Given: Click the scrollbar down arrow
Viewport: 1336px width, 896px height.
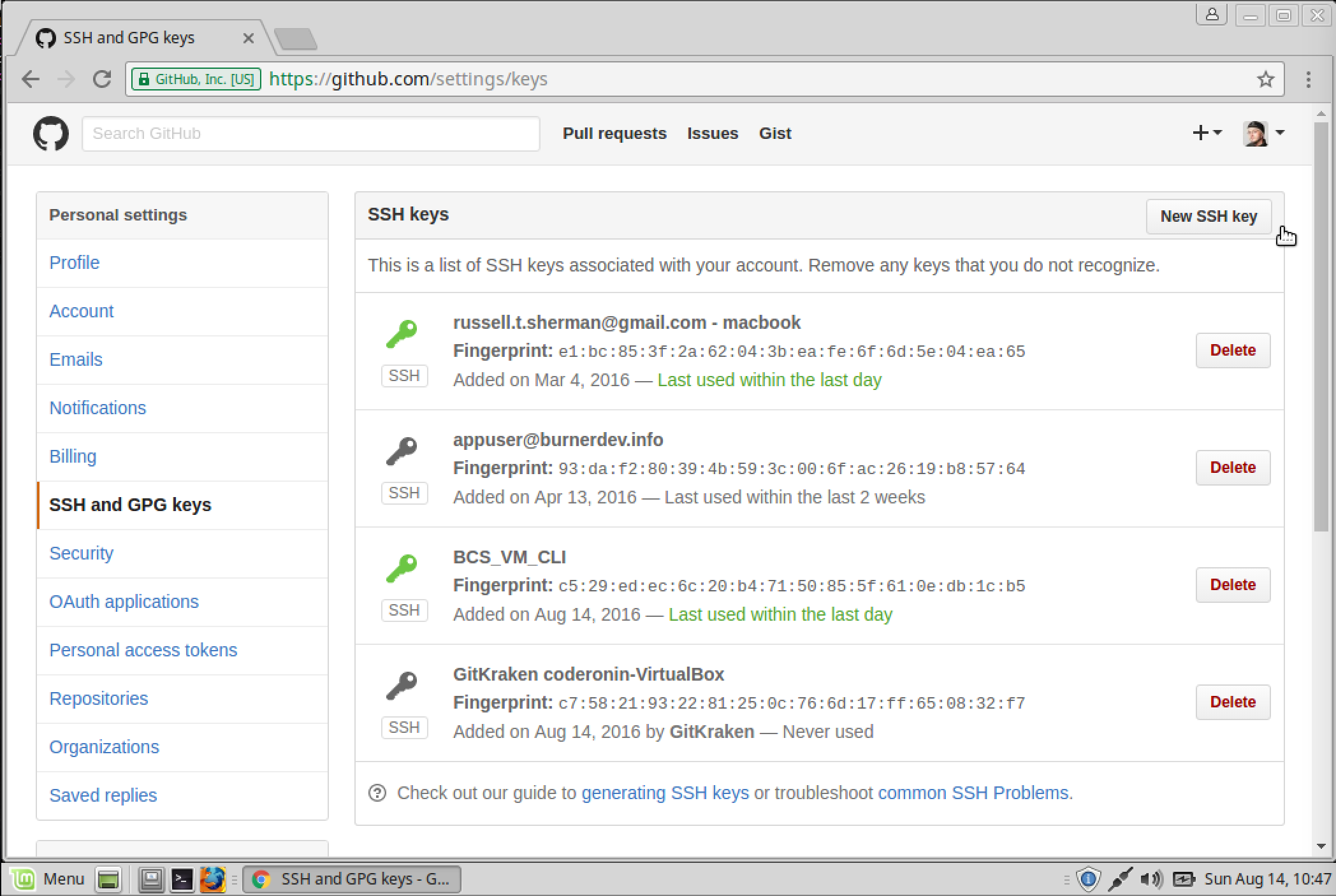Looking at the screenshot, I should click(1321, 846).
